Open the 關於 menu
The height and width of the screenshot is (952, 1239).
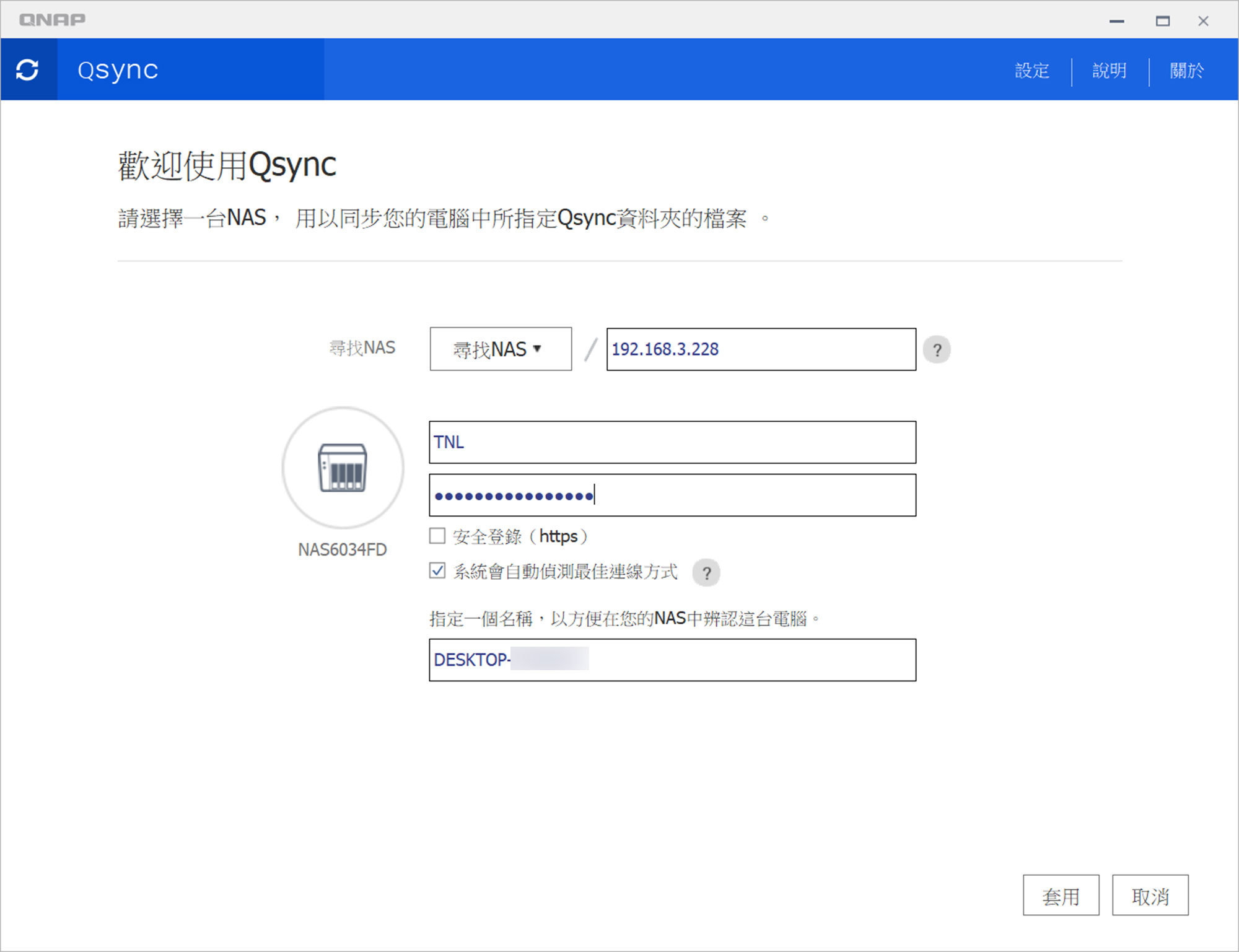point(1187,71)
